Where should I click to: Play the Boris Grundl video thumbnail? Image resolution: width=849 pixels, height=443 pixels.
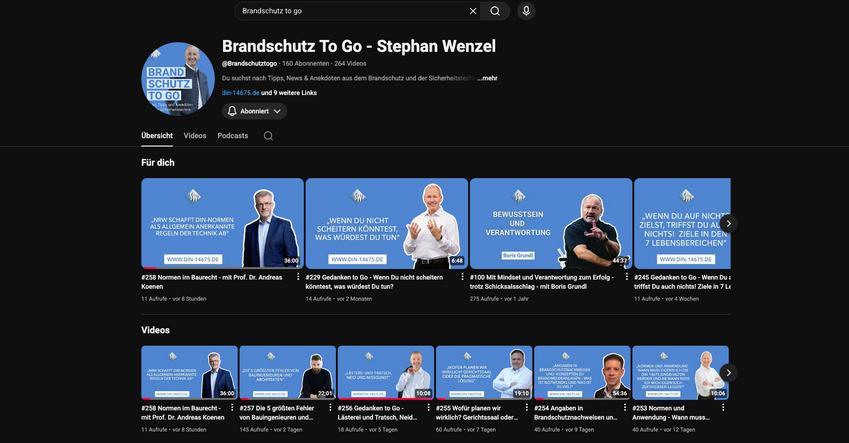[551, 223]
